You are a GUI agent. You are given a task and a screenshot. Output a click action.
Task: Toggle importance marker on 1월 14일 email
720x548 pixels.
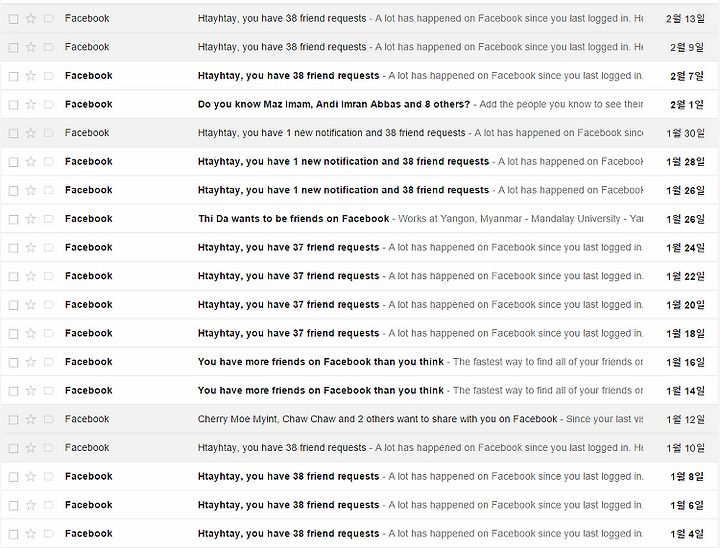pyautogui.click(x=48, y=390)
